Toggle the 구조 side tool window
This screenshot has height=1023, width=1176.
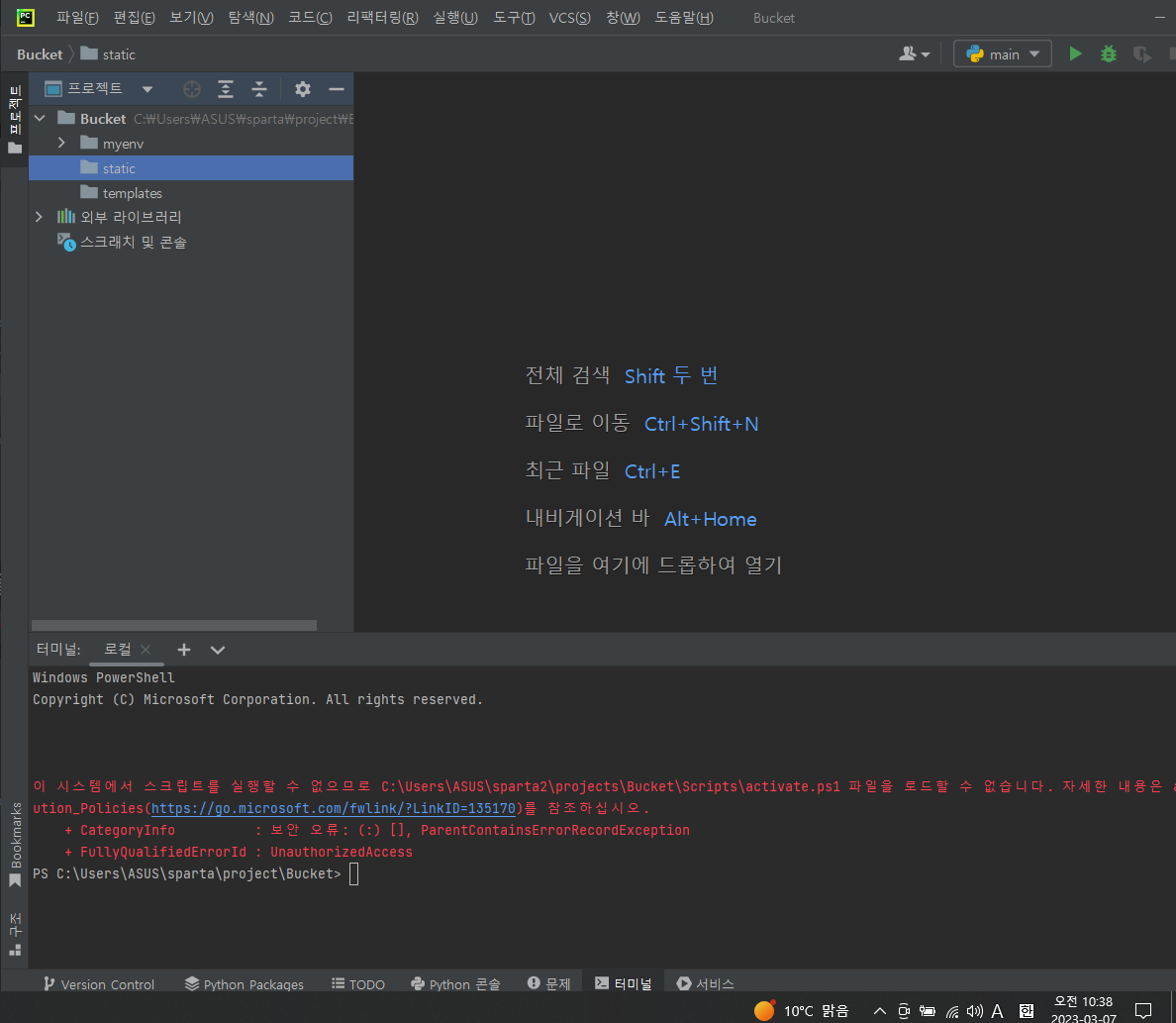(x=14, y=935)
